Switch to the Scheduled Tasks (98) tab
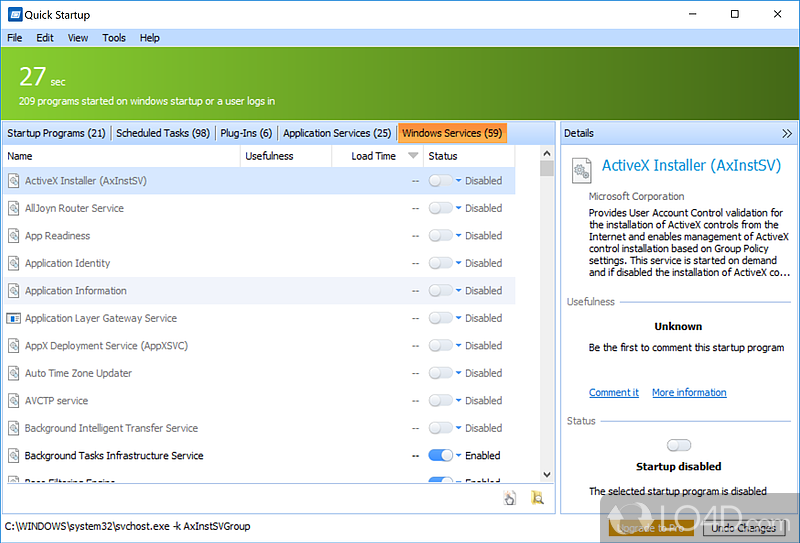800x543 pixels. [162, 133]
